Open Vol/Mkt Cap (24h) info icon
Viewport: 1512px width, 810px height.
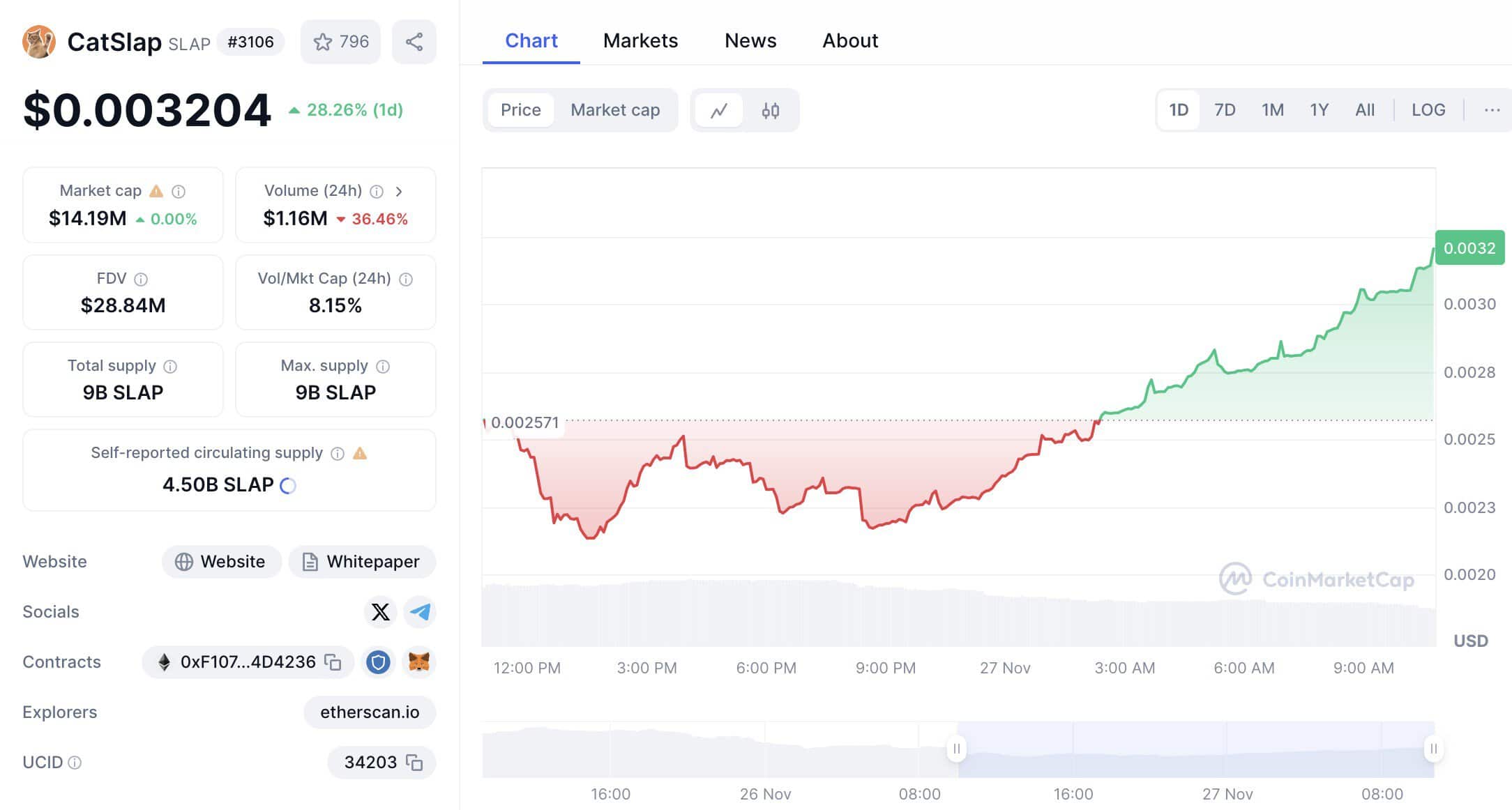(x=406, y=279)
